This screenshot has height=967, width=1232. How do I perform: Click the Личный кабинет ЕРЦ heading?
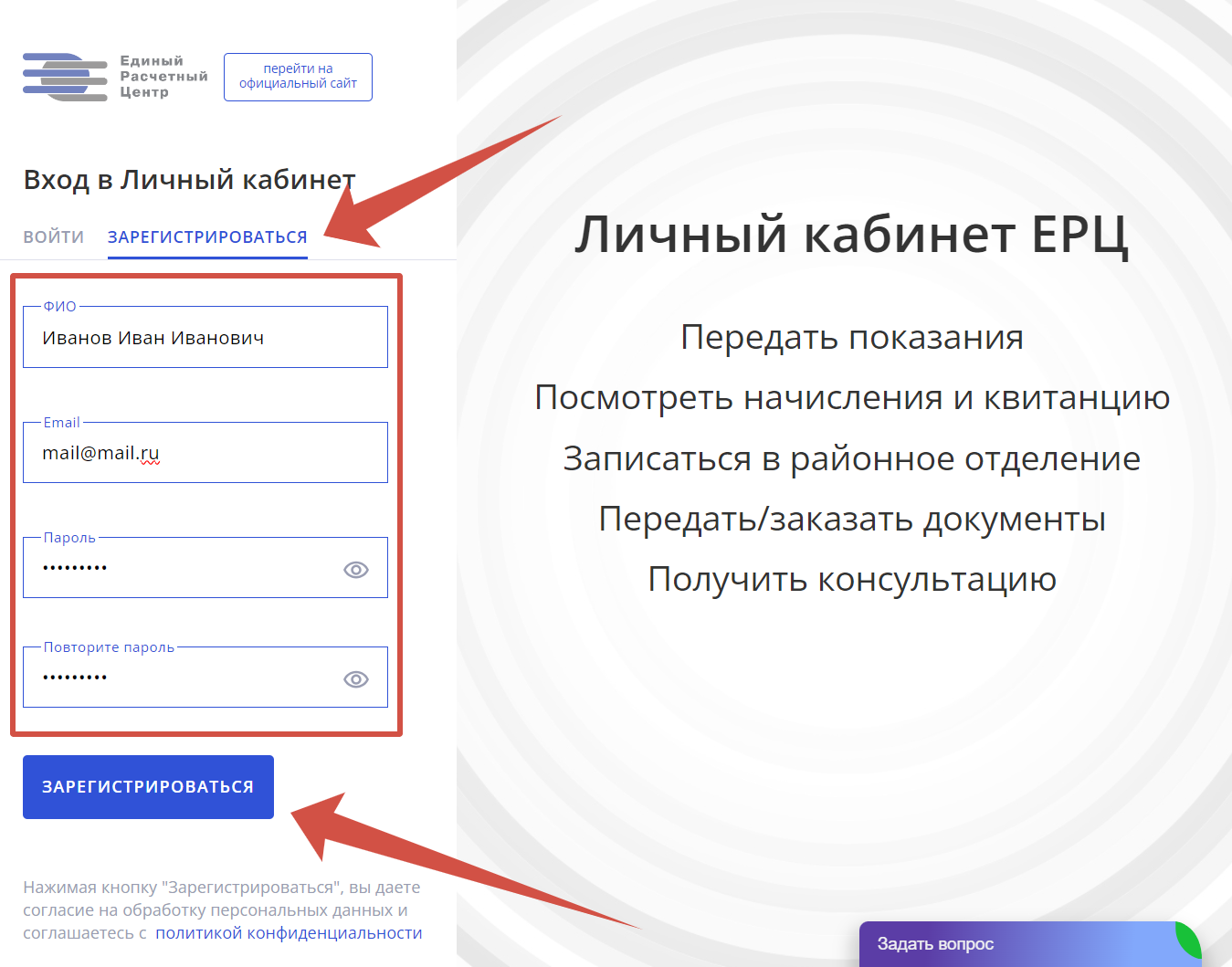click(x=851, y=234)
